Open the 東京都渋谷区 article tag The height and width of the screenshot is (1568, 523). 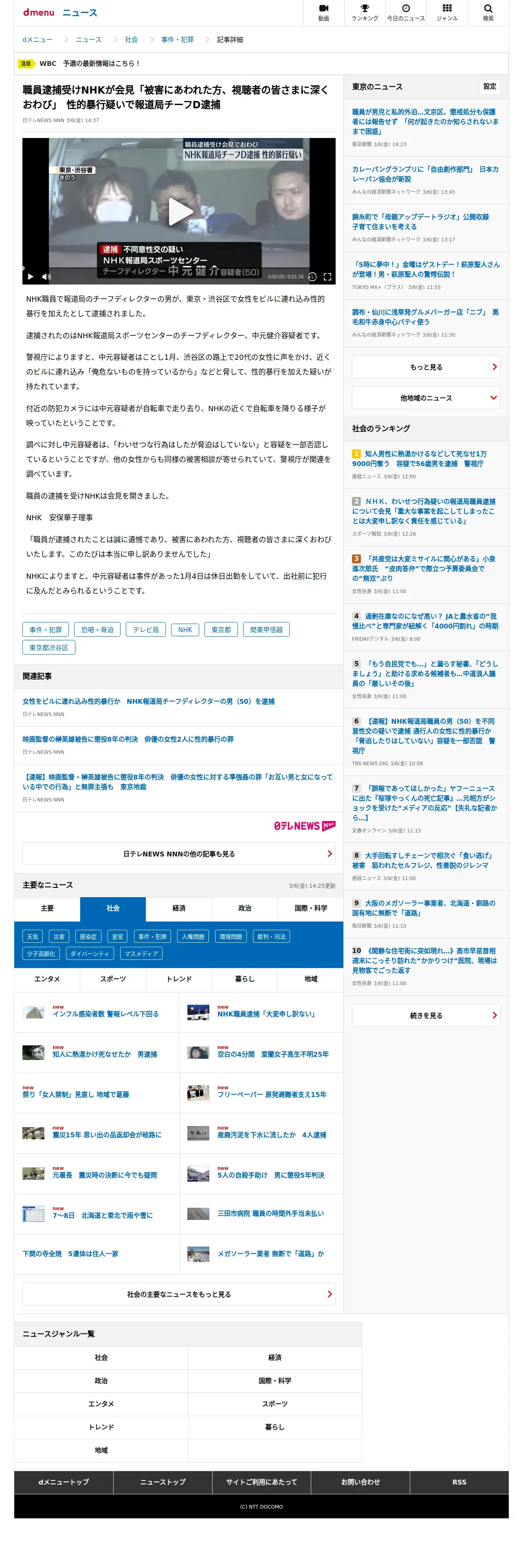(49, 647)
